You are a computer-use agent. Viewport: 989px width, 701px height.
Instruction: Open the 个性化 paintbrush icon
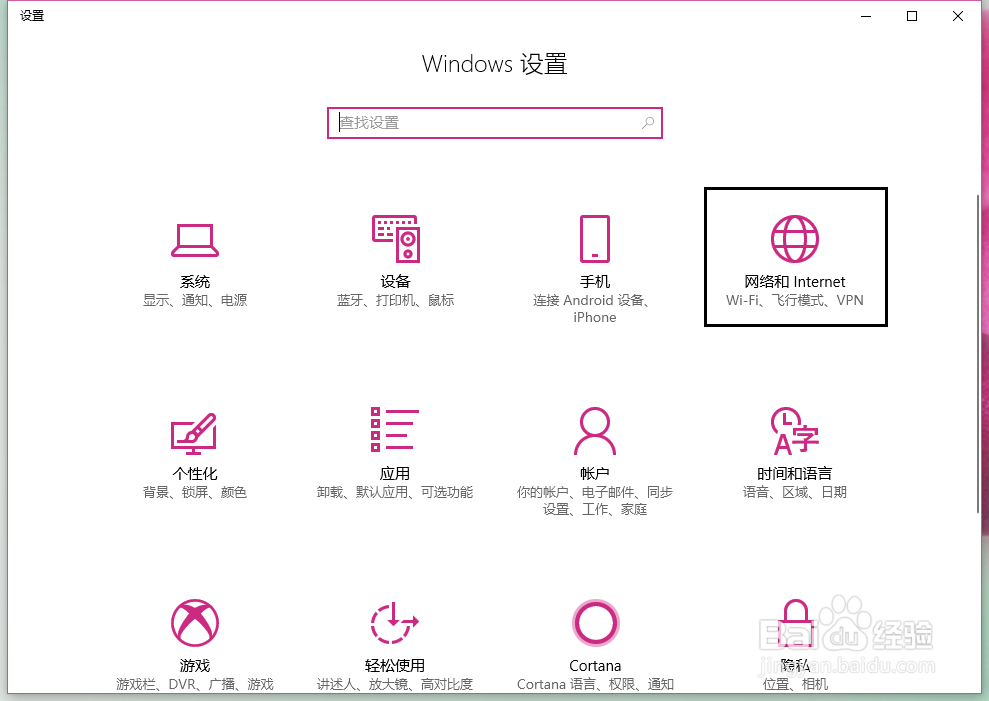tap(194, 433)
